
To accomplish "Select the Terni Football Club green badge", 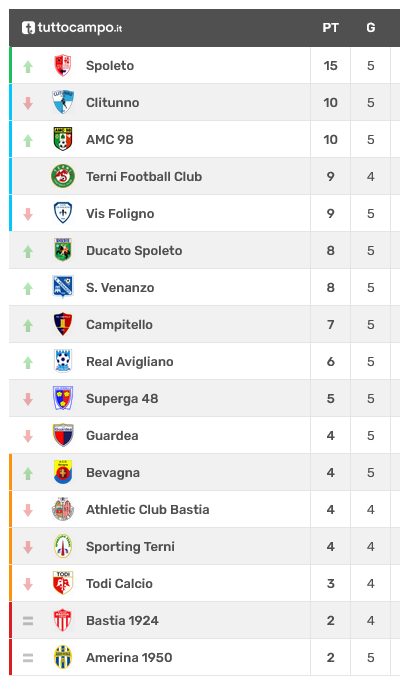I will [63, 176].
